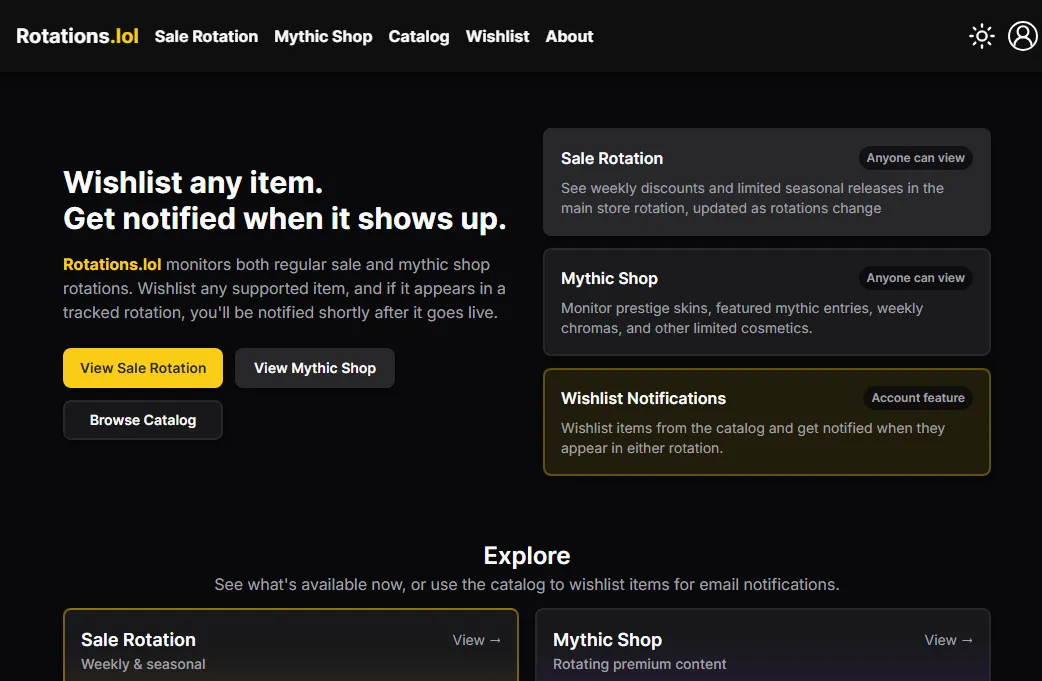Open the About page link

pyautogui.click(x=569, y=37)
